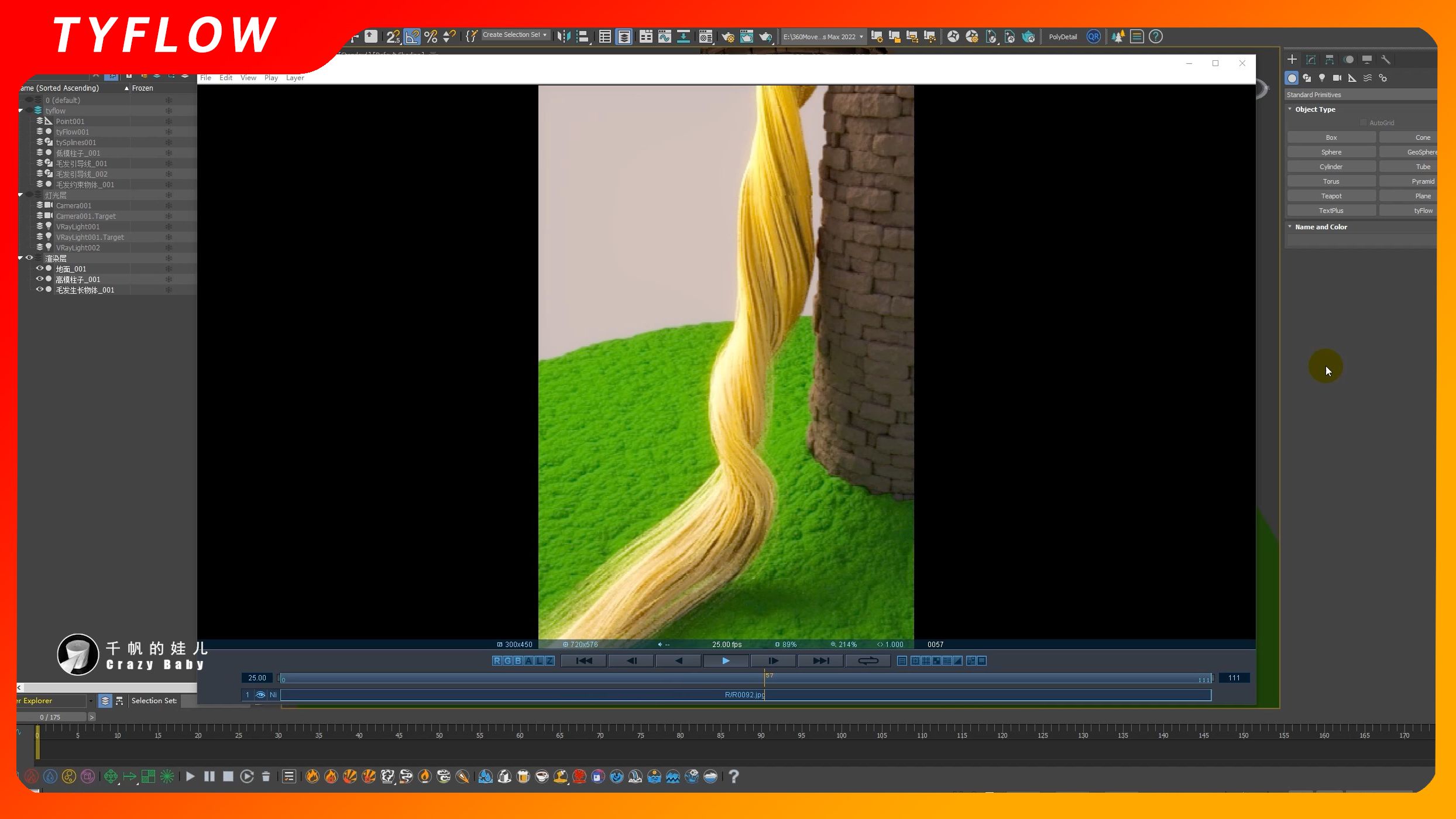Open the Utilities panel wrench icon

point(1385,60)
